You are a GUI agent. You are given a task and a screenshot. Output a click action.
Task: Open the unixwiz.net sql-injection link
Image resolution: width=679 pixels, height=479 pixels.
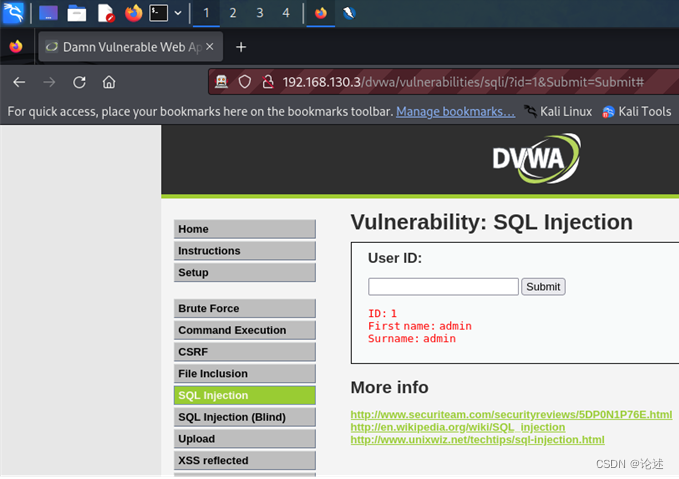point(477,440)
